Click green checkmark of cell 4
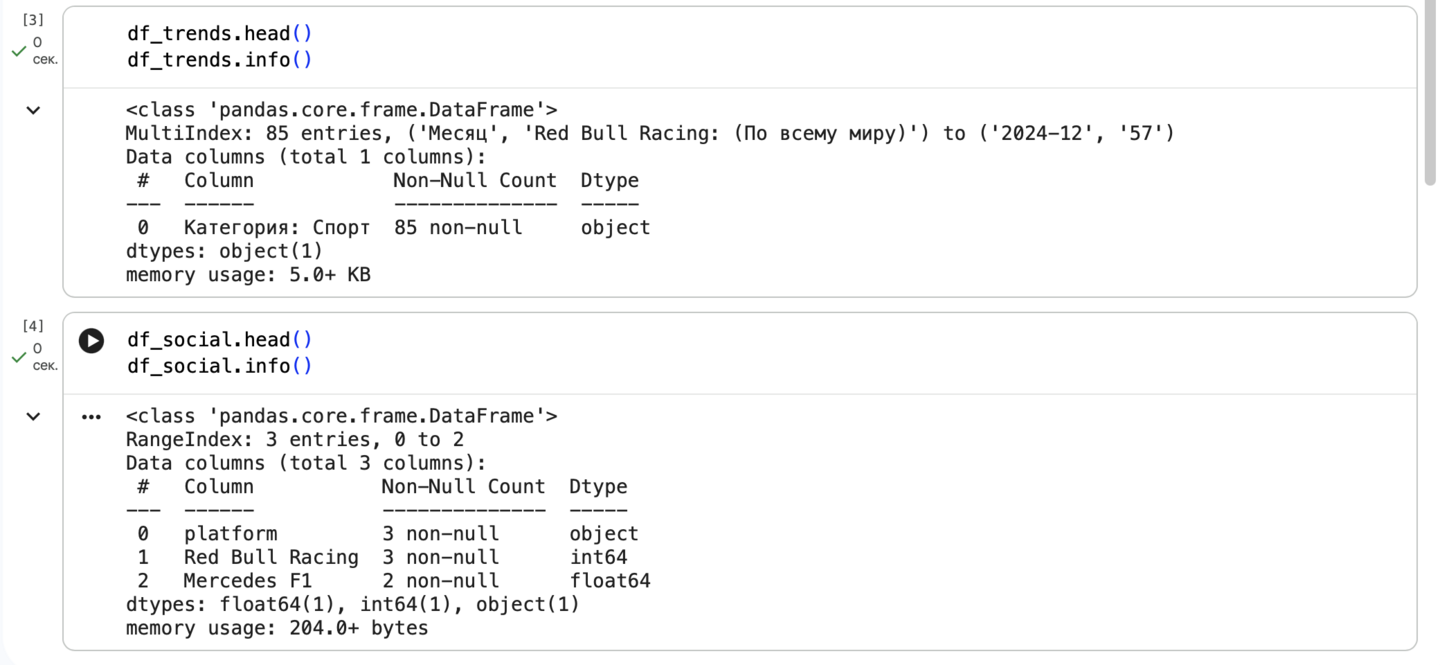Viewport: 1440px width, 665px height. tap(18, 357)
